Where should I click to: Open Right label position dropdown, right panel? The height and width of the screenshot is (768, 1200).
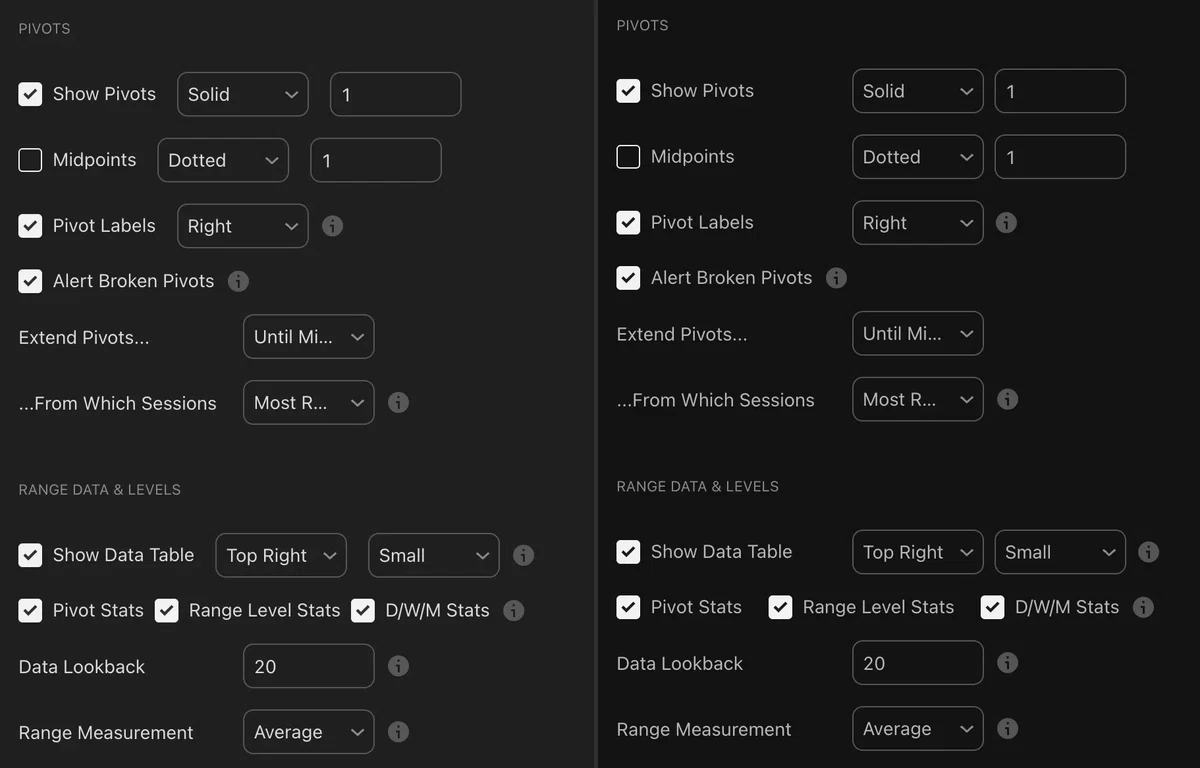pyautogui.click(x=918, y=223)
